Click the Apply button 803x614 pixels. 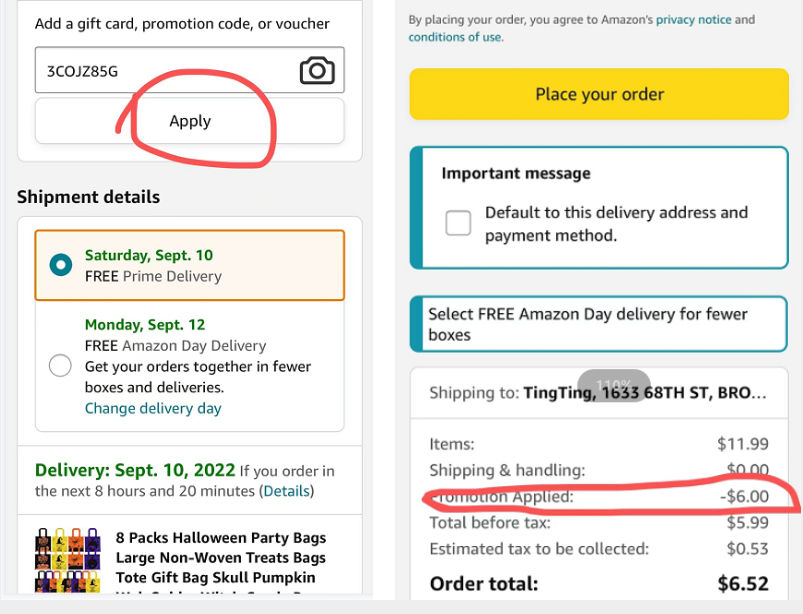tap(190, 121)
